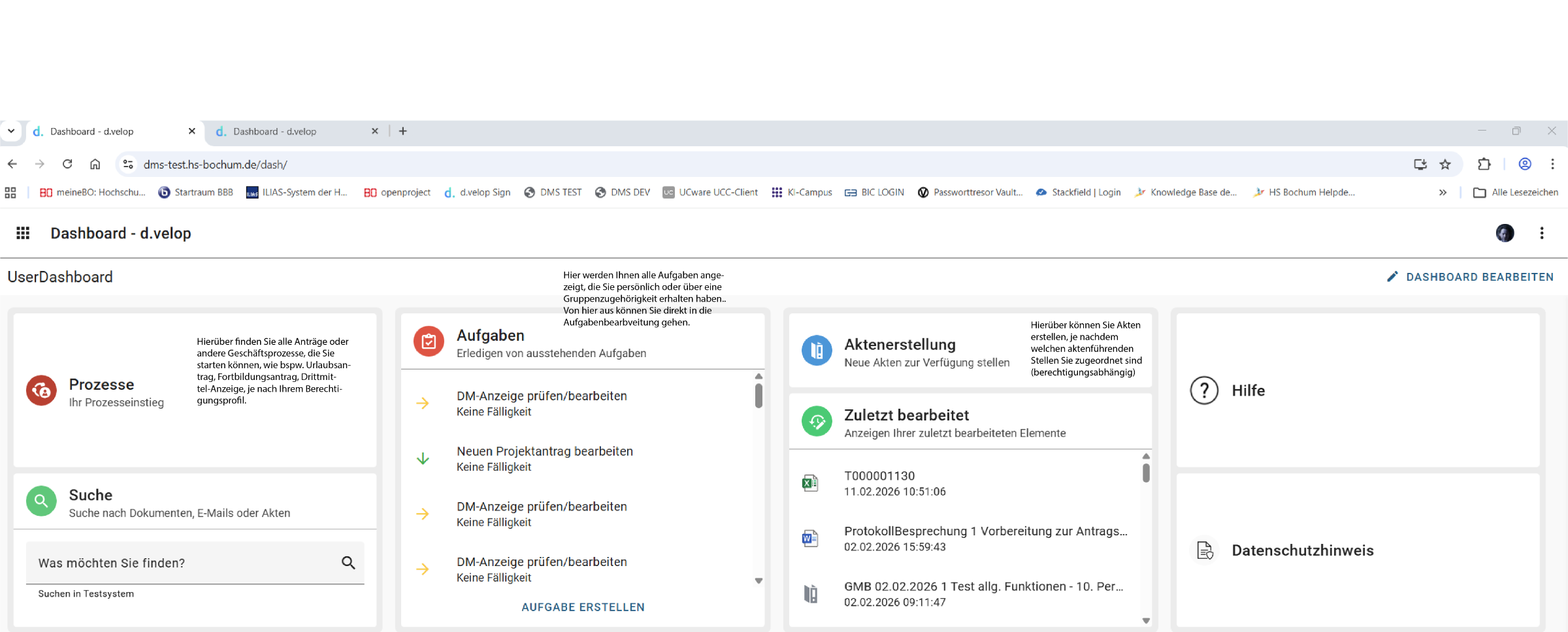
Task: Click the Zuletzt bearbeitet history icon
Action: click(x=817, y=422)
